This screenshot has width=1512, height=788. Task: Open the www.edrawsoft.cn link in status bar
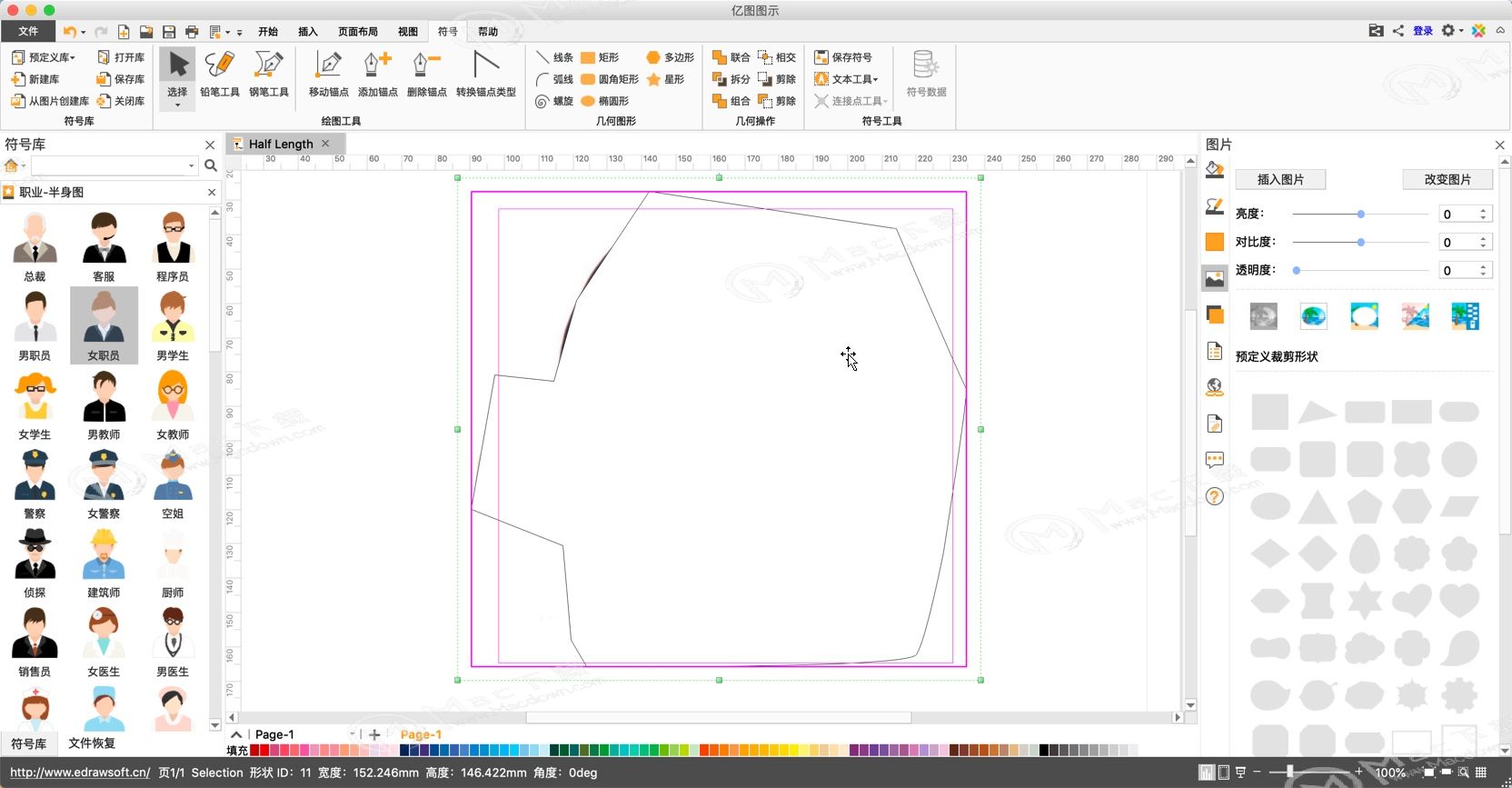pyautogui.click(x=80, y=773)
